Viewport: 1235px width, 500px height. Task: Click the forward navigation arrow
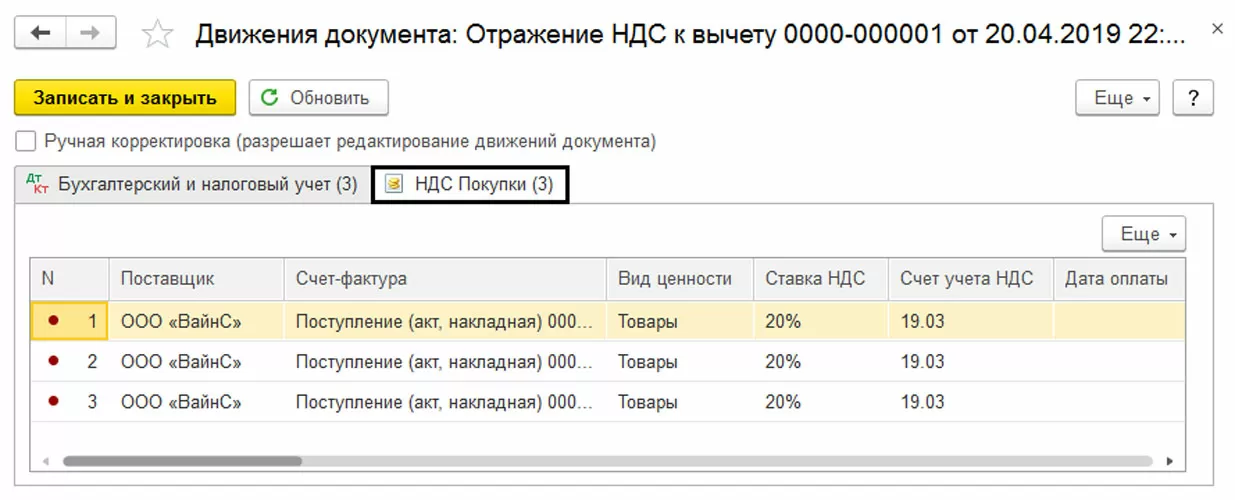tap(89, 34)
